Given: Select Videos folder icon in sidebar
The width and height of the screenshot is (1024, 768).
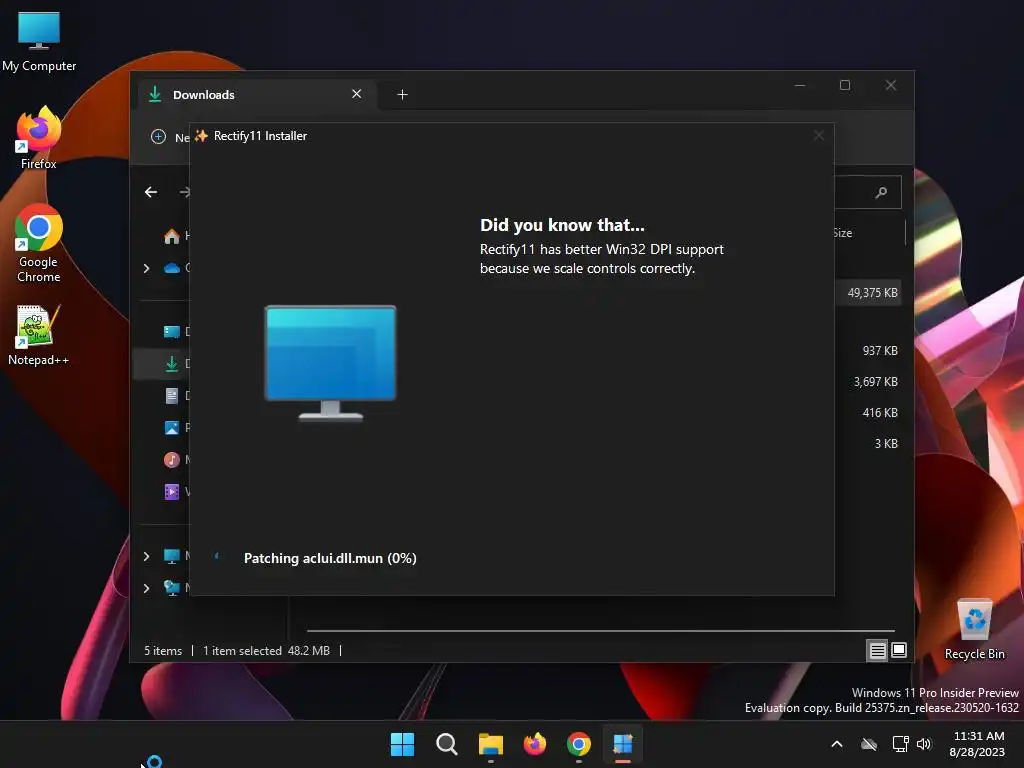Looking at the screenshot, I should pos(172,492).
